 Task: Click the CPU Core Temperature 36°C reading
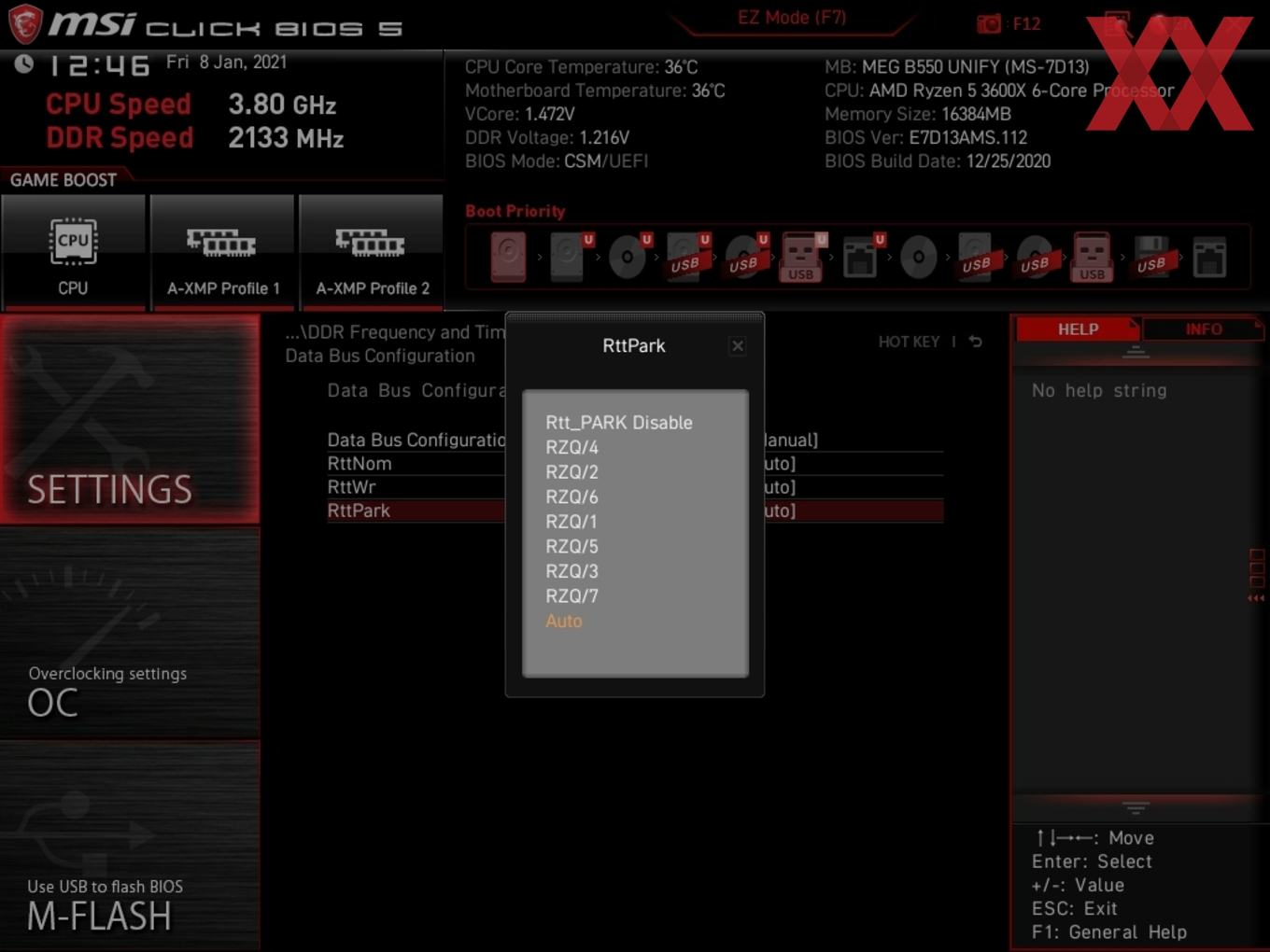(x=582, y=67)
